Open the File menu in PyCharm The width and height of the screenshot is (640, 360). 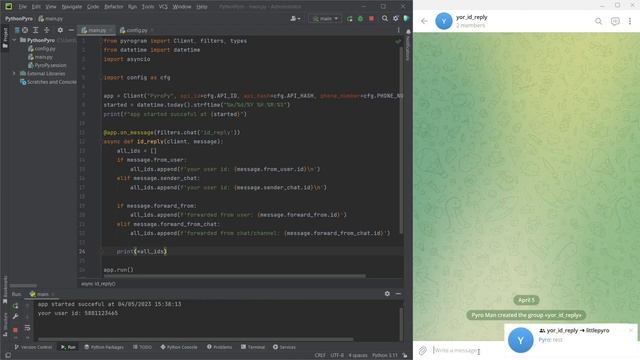tap(22, 7)
